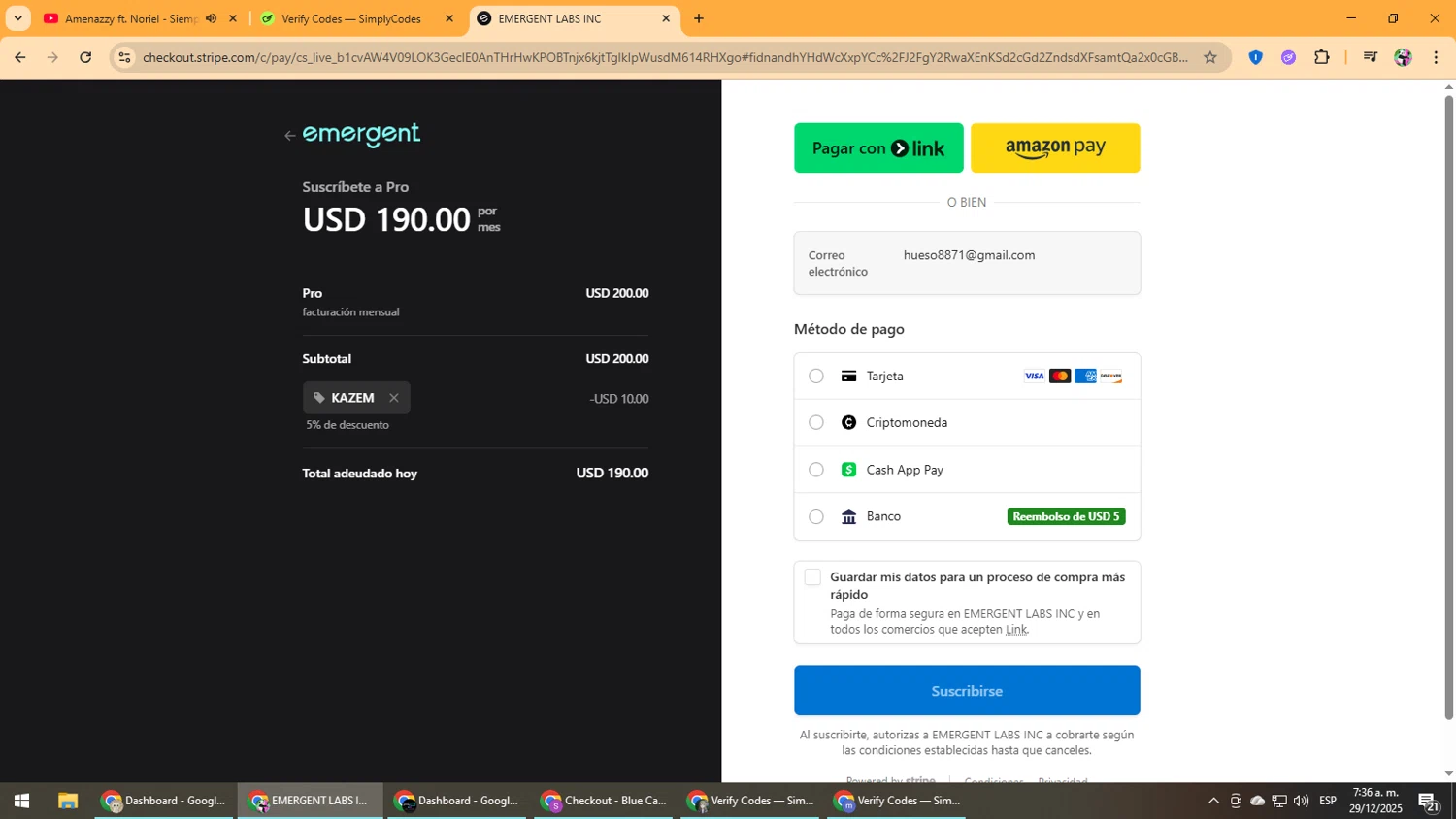Mute the audio icon on YouTube tab
The image size is (1456, 819).
point(212,18)
